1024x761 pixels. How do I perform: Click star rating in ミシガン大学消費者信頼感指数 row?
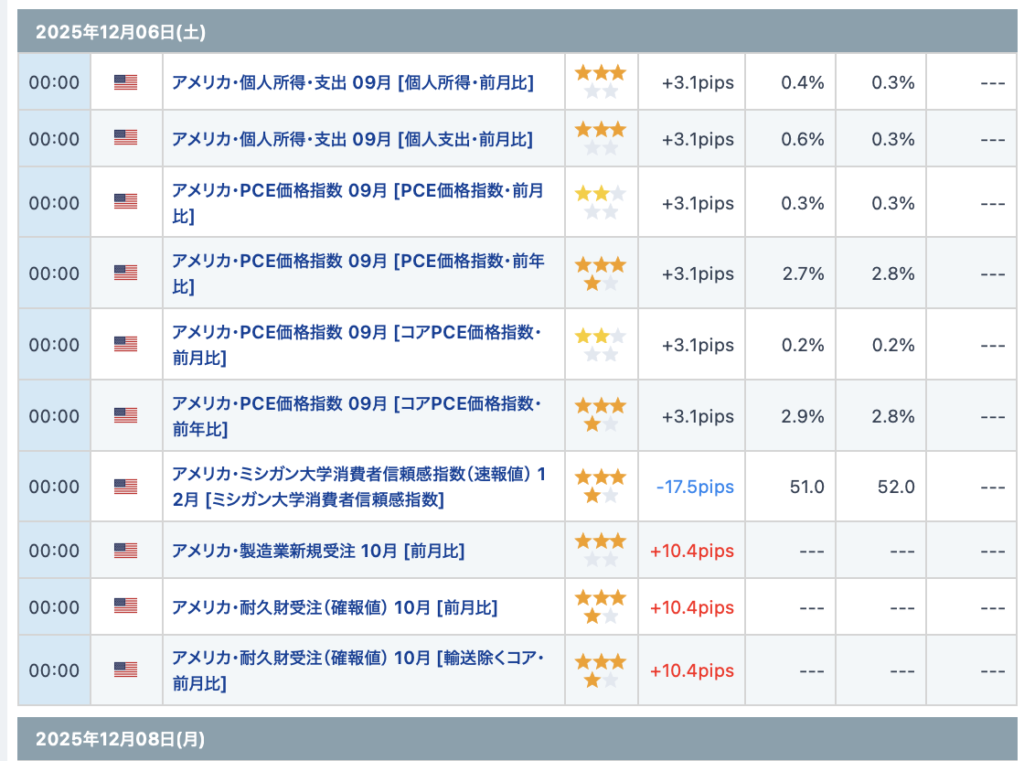pos(600,486)
